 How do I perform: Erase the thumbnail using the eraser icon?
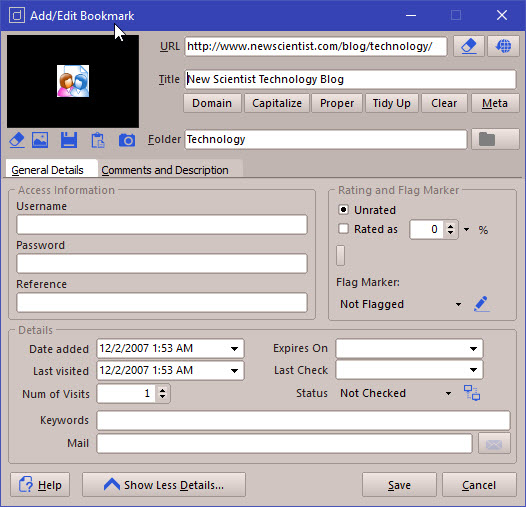coord(17,140)
